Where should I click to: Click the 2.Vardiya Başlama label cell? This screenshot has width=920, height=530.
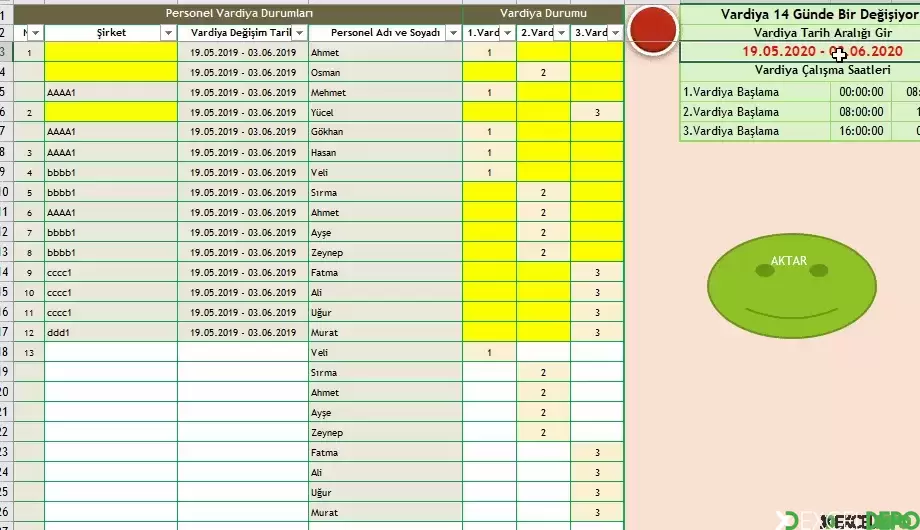point(756,112)
